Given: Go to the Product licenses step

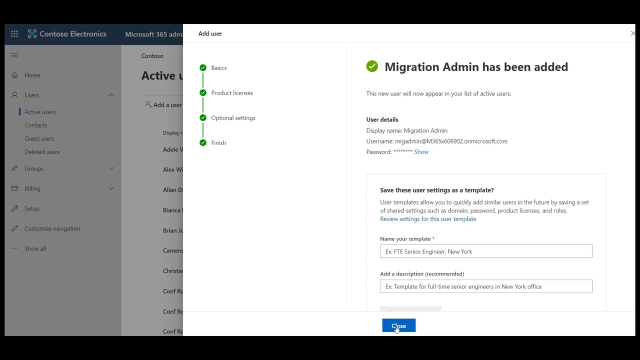Looking at the screenshot, I should tap(232, 93).
